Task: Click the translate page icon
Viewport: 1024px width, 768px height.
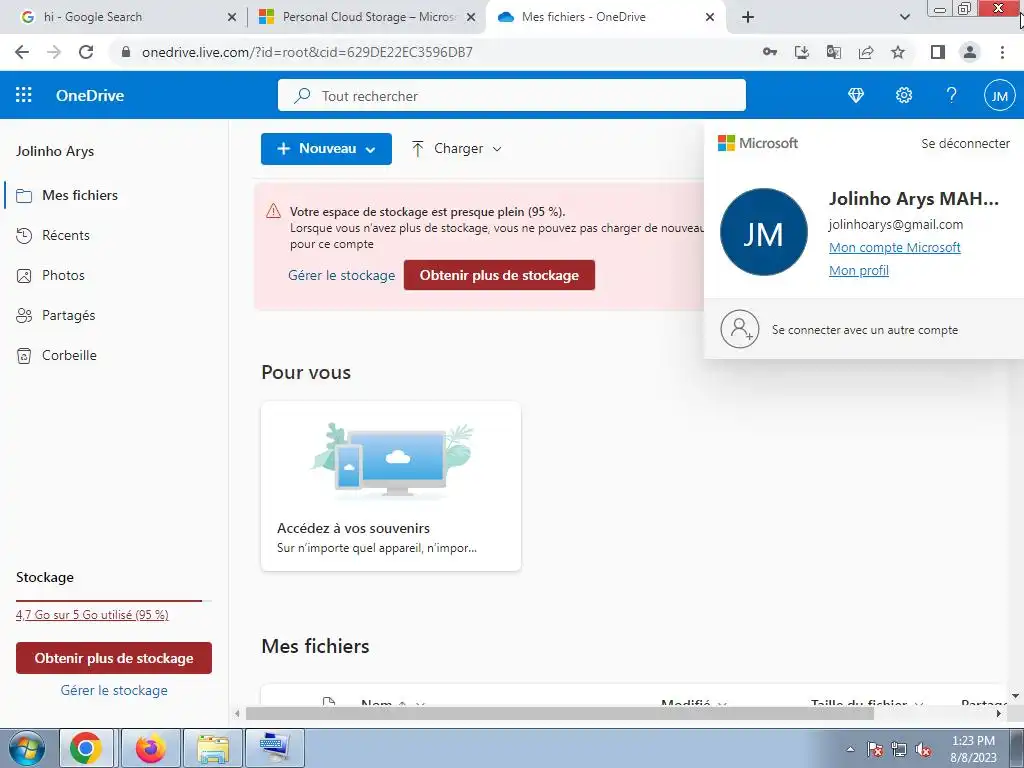Action: (x=834, y=52)
